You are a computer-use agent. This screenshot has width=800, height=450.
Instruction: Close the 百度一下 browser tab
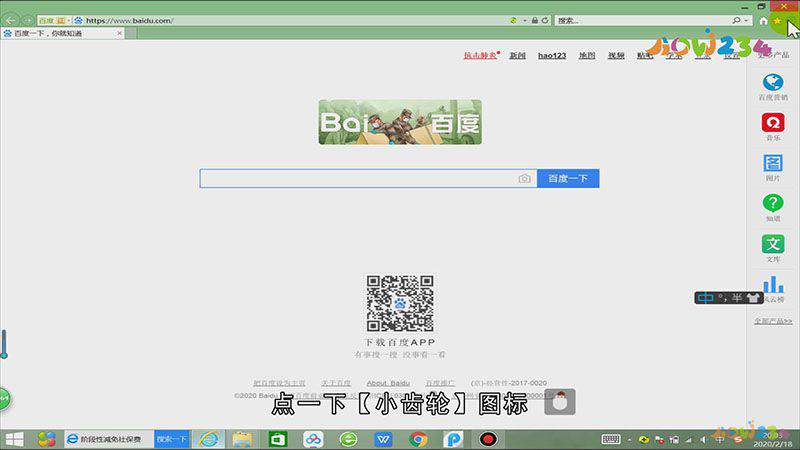click(119, 33)
